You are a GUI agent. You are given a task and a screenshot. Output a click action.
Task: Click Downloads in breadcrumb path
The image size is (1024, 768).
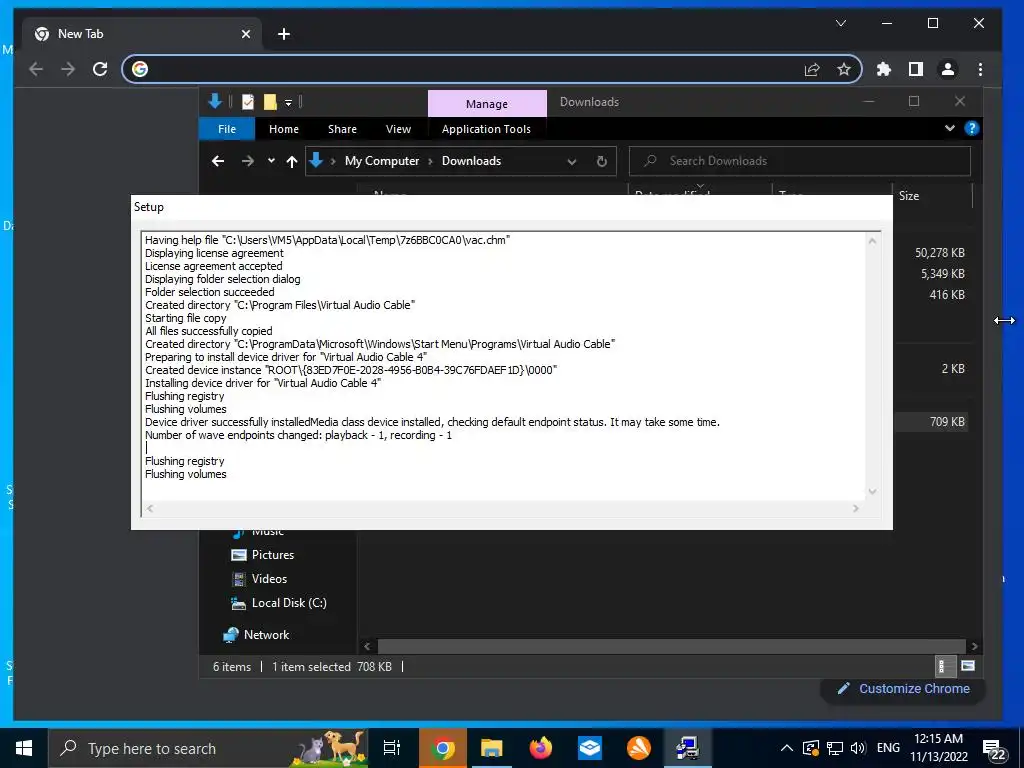tap(472, 161)
